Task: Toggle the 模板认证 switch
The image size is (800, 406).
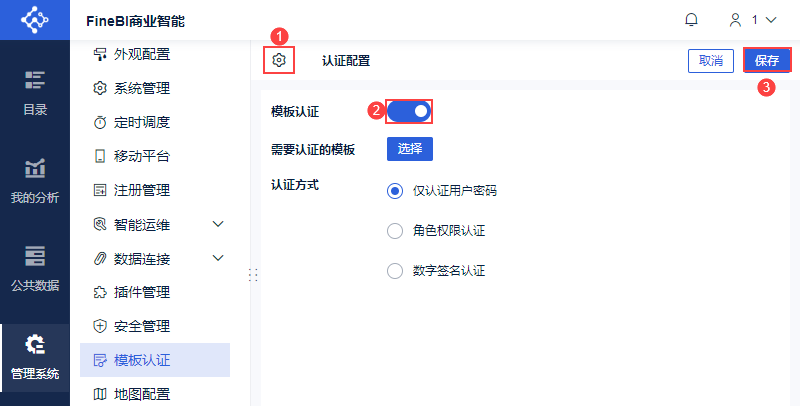Action: [410, 111]
